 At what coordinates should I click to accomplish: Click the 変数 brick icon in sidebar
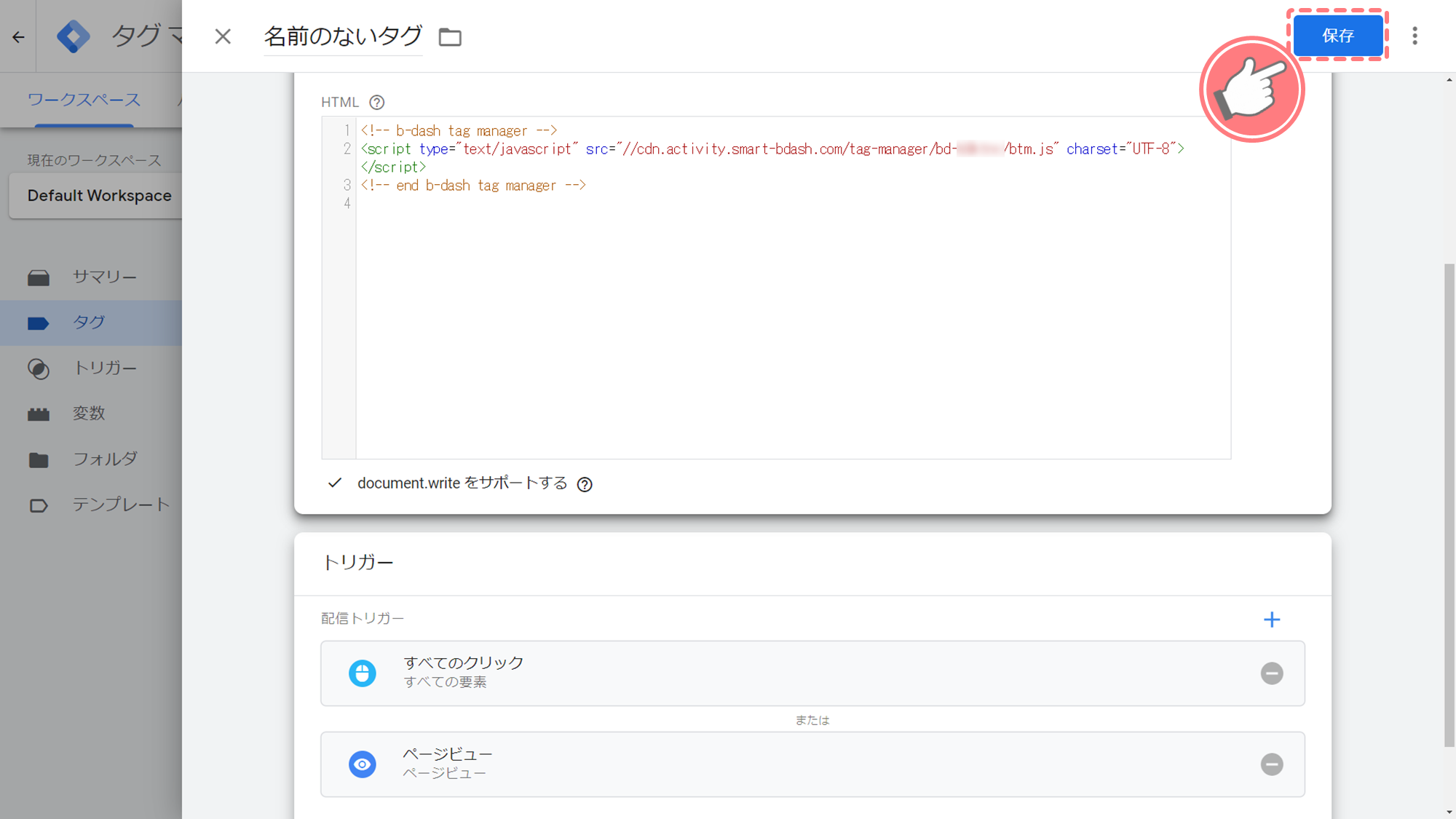39,414
